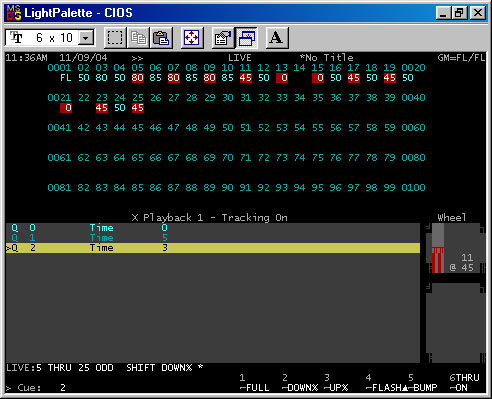Click the LIVE mode label
This screenshot has width=492, height=399.
click(240, 58)
